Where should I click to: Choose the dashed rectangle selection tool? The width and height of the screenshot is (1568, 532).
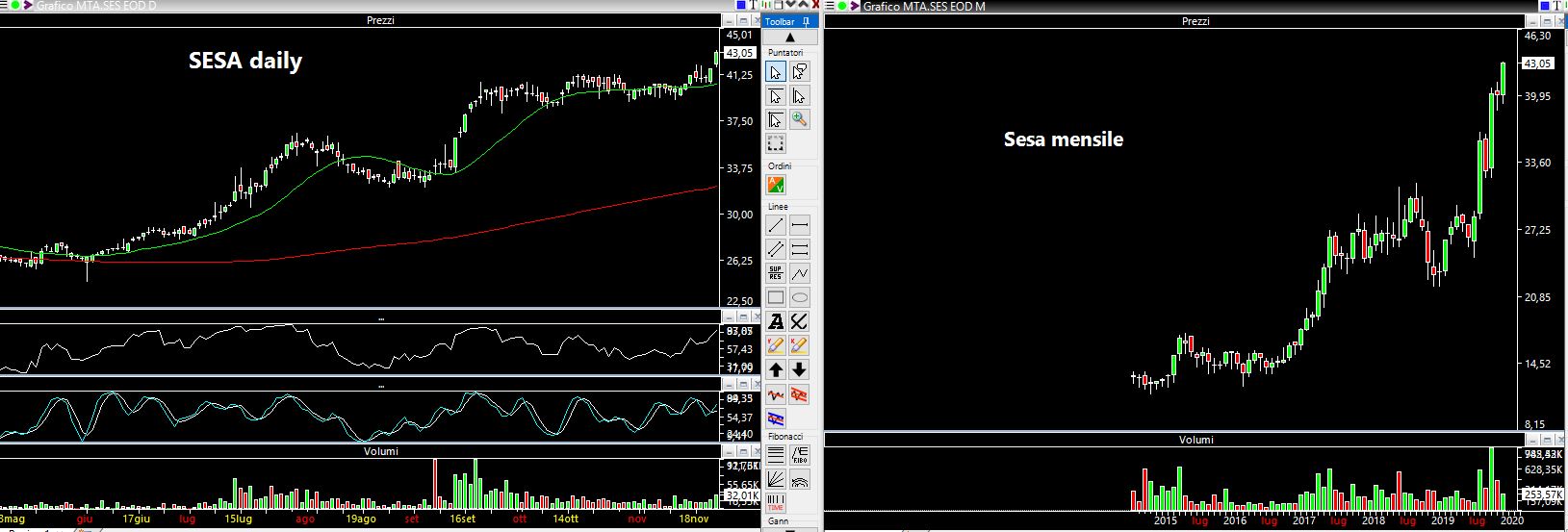point(776,143)
